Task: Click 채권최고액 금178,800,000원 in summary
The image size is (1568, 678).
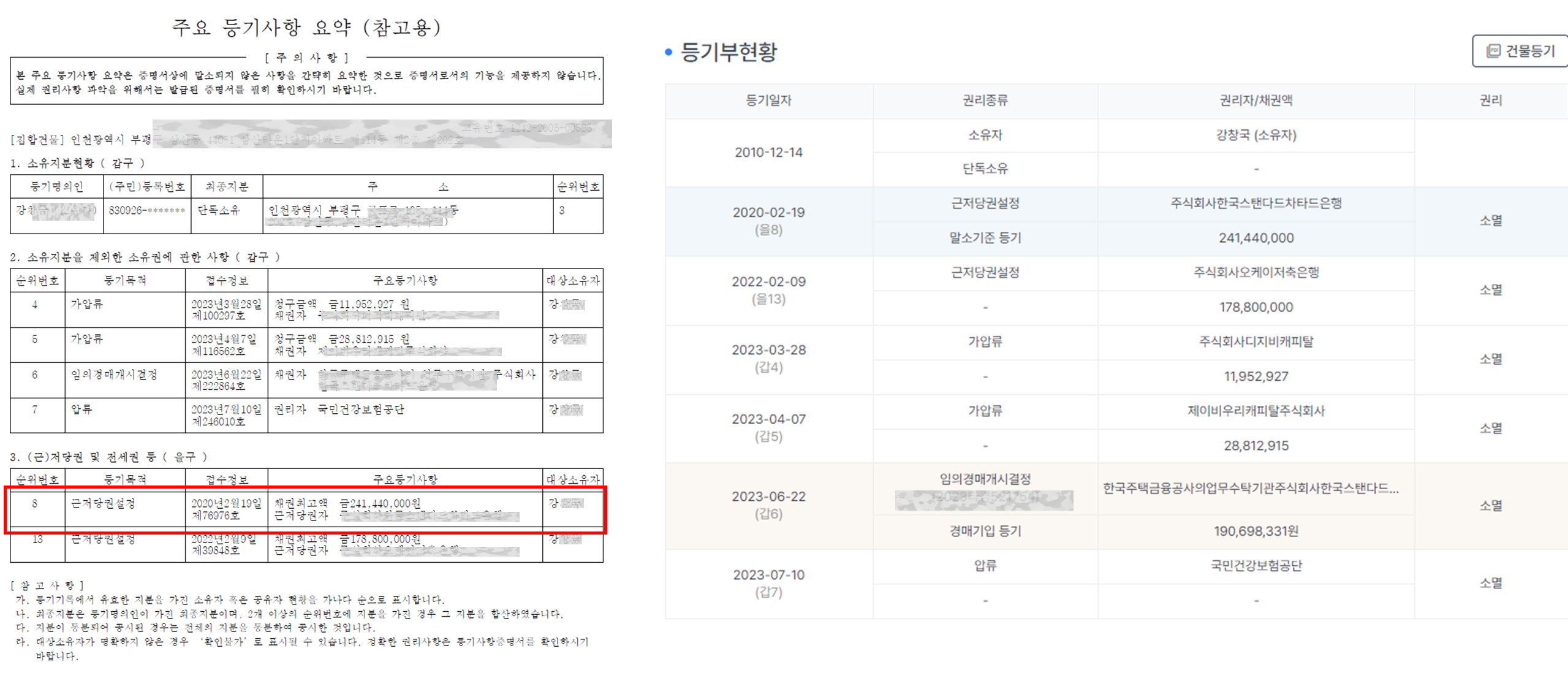Action: click(347, 539)
